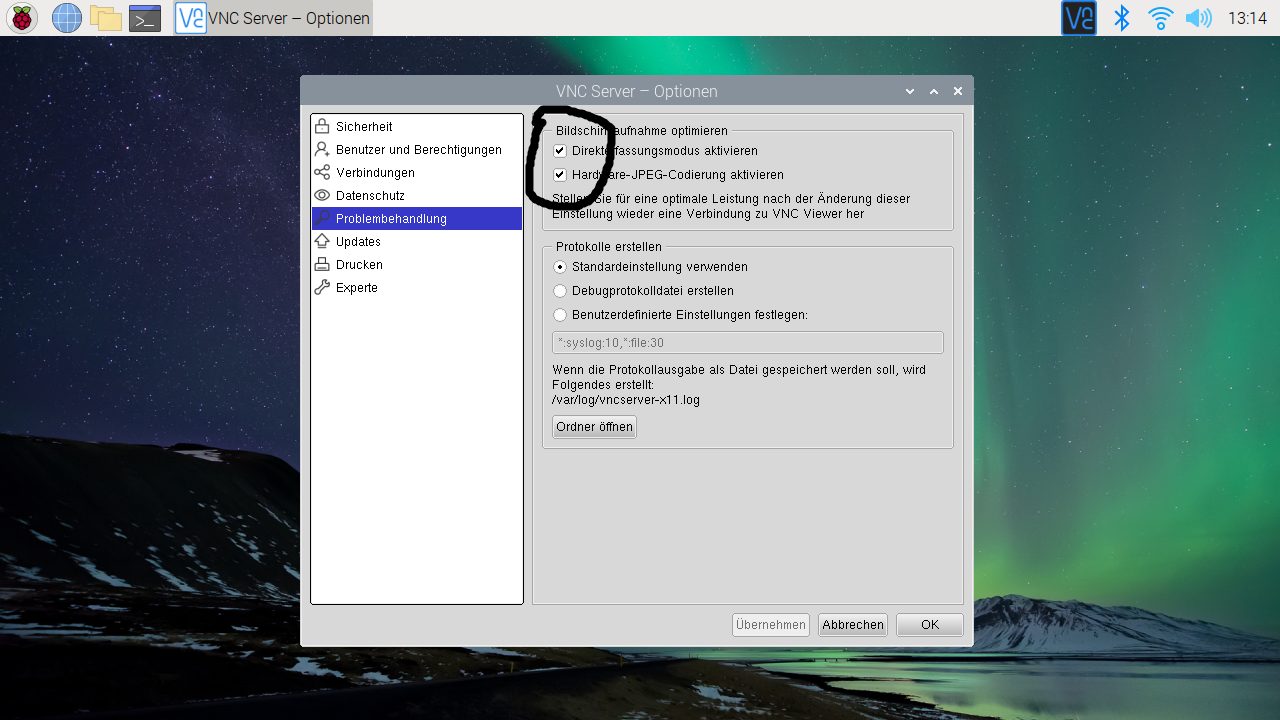This screenshot has width=1280, height=720.
Task: Select Standardeinstellung verwenden radio button
Action: (x=560, y=267)
